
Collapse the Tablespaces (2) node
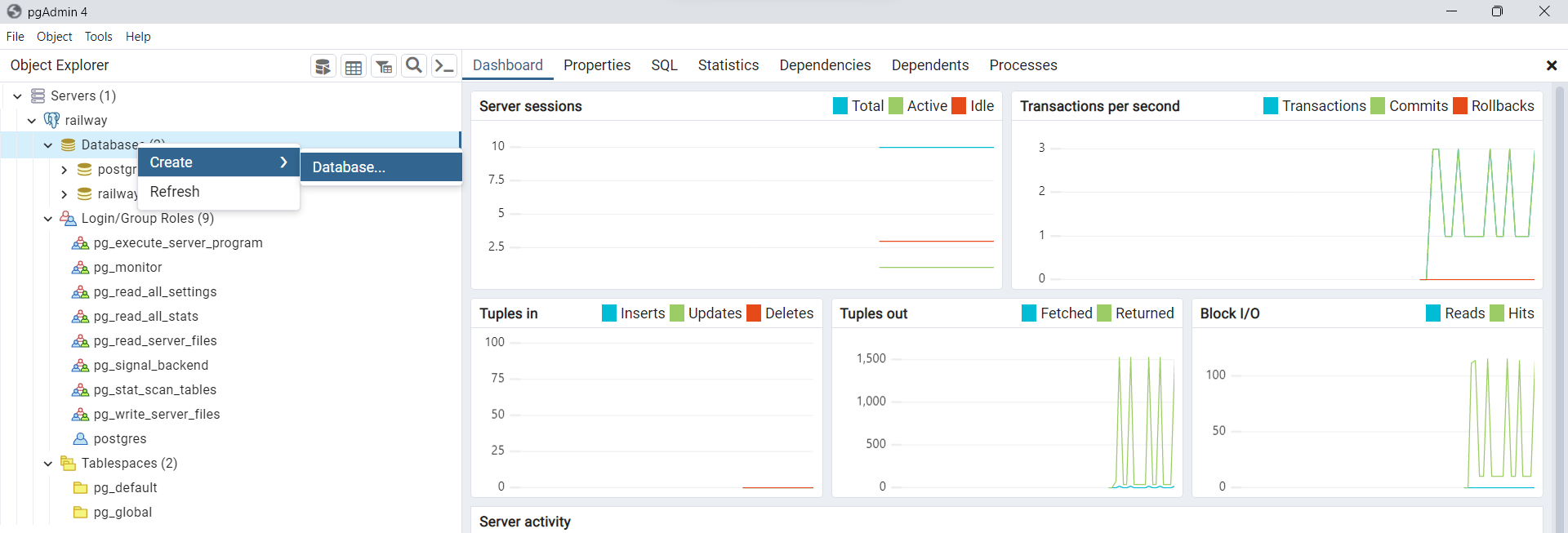tap(48, 464)
